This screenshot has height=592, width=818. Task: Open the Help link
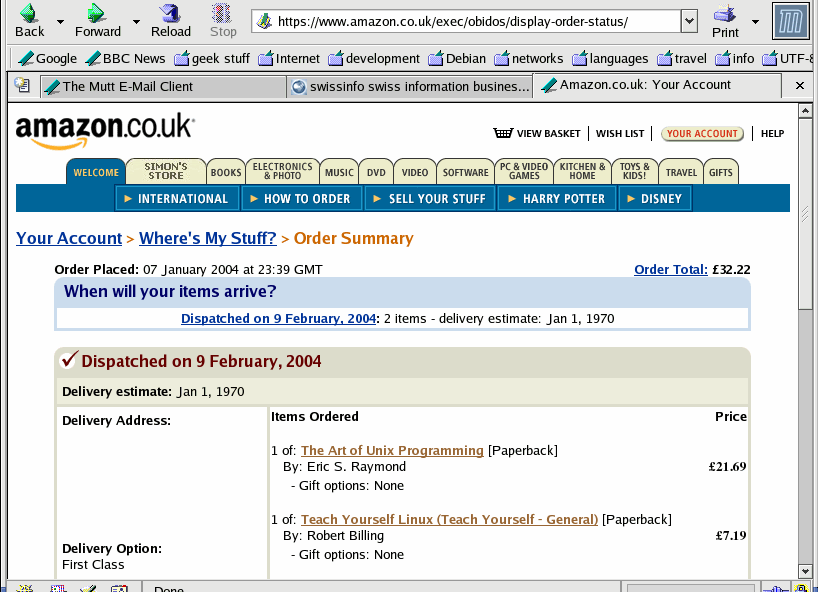(772, 134)
